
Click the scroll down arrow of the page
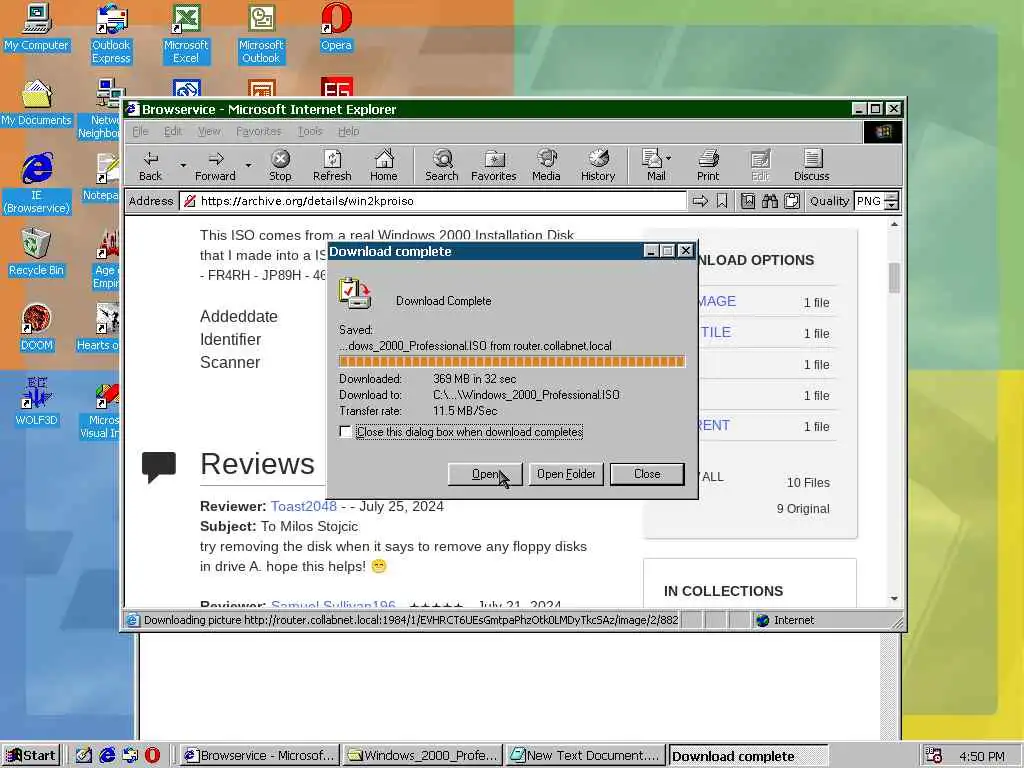point(894,599)
